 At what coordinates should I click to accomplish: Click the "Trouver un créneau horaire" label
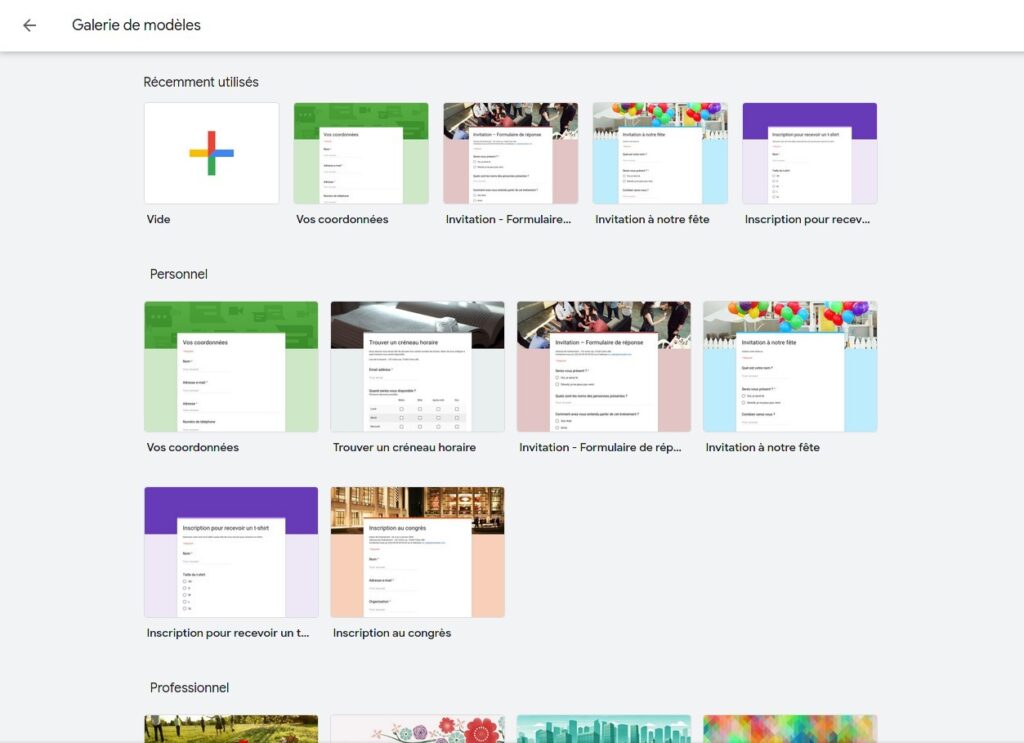click(404, 447)
